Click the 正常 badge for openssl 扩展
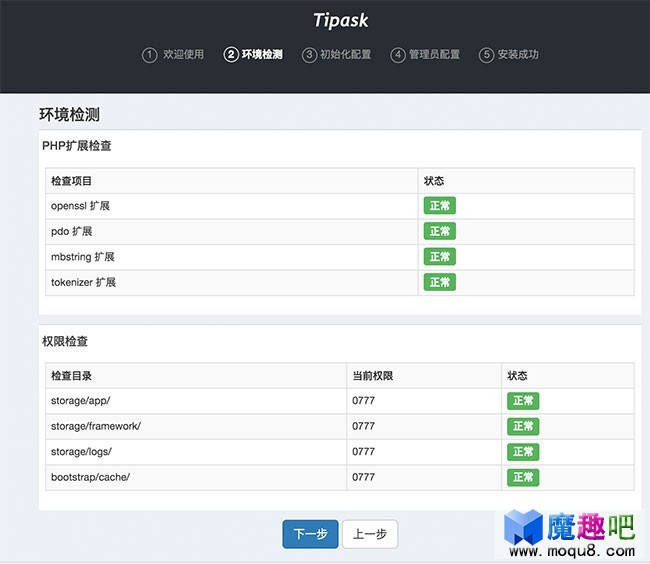The image size is (650, 564). coord(439,206)
